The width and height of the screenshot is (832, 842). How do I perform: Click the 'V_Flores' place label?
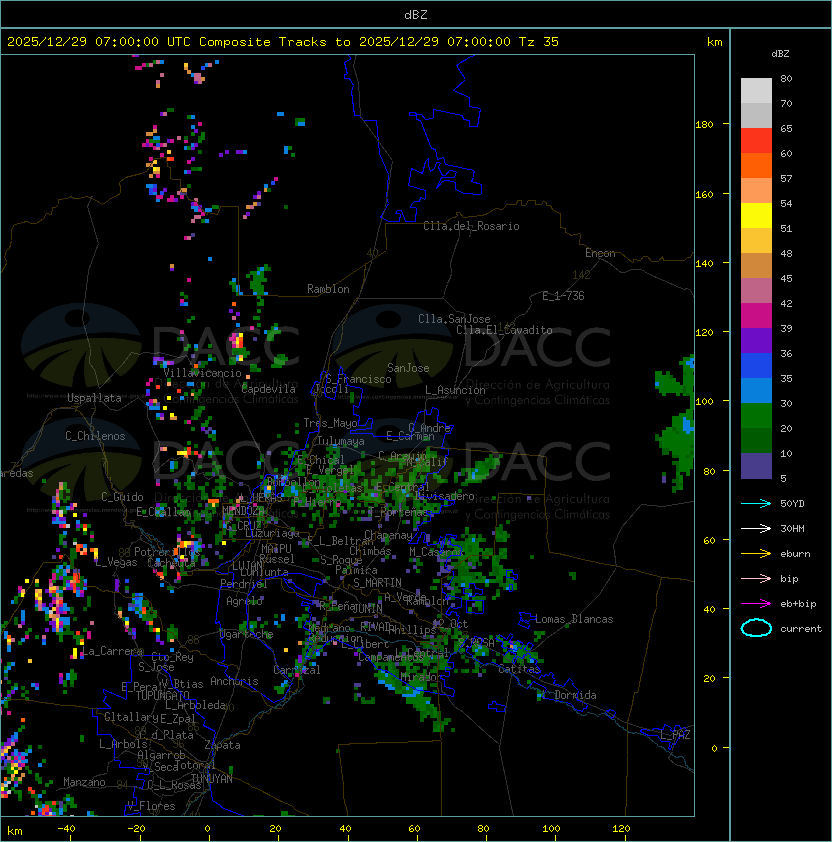point(151,806)
